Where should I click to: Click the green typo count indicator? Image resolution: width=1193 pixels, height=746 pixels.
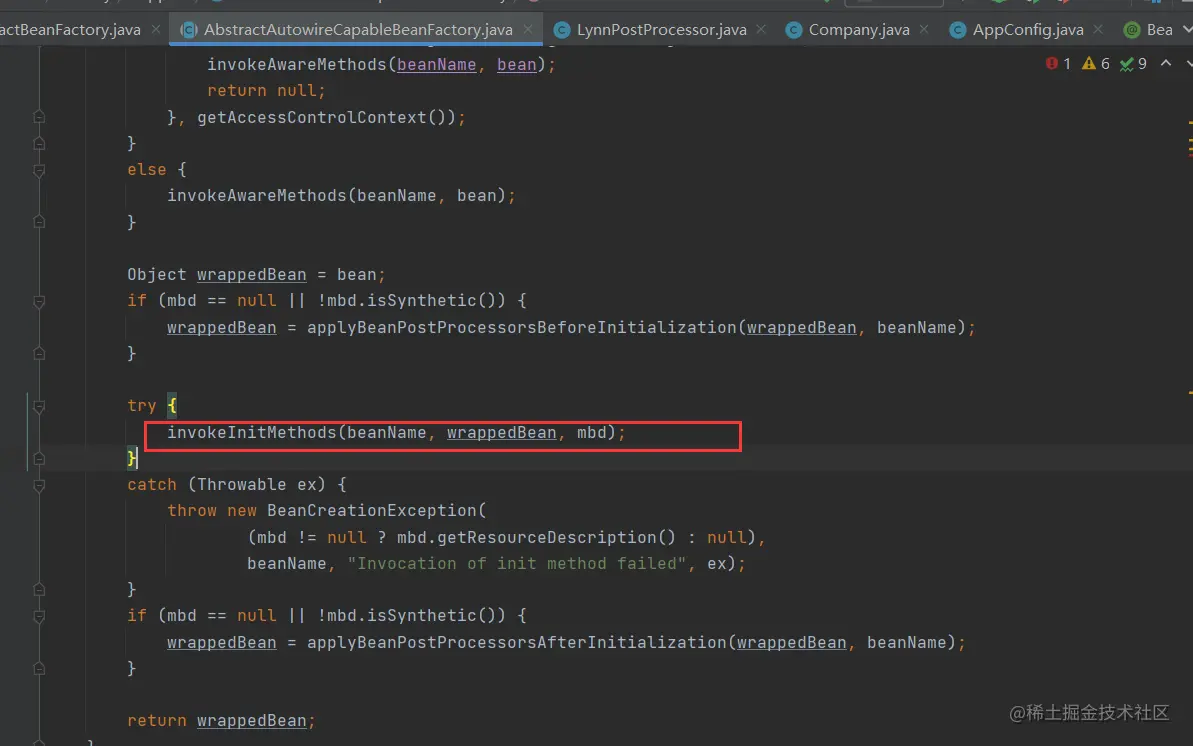click(1133, 64)
